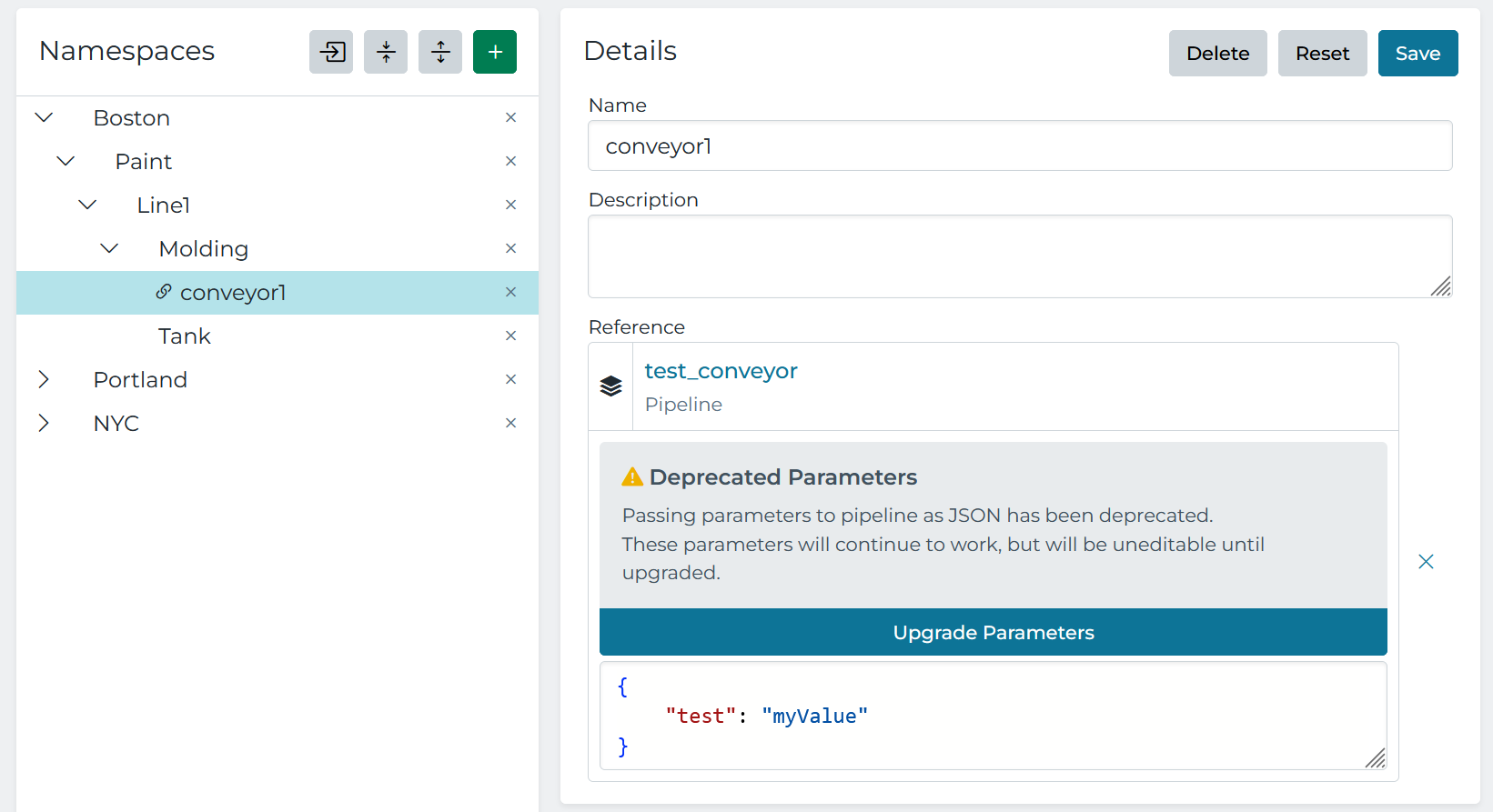The height and width of the screenshot is (812, 1493).
Task: Collapse all namespaces using the collapse icon
Action: coord(386,52)
